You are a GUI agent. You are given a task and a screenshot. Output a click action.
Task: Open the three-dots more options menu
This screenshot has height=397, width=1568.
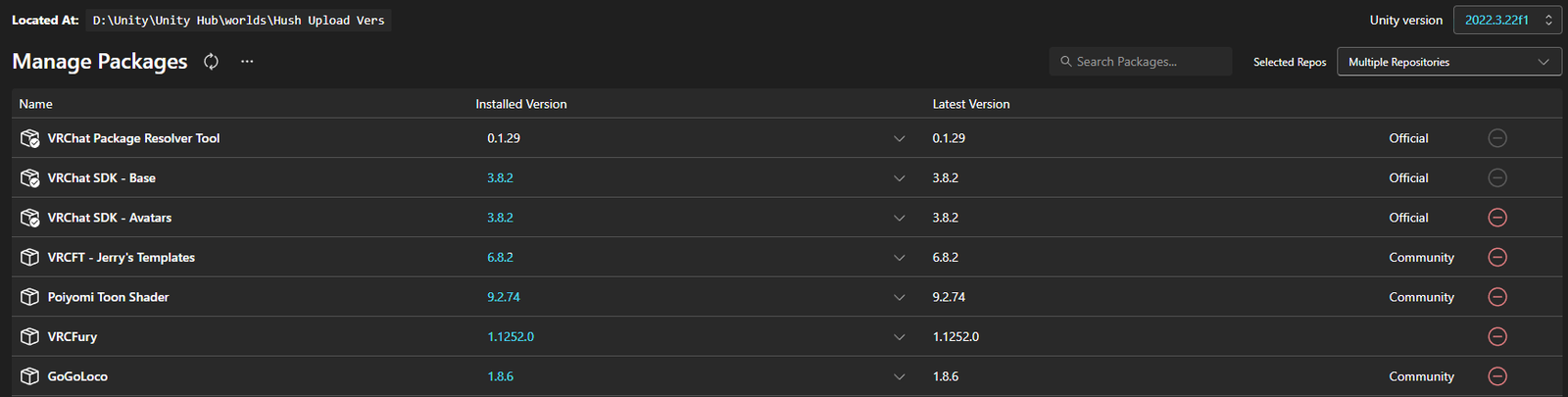tap(247, 62)
